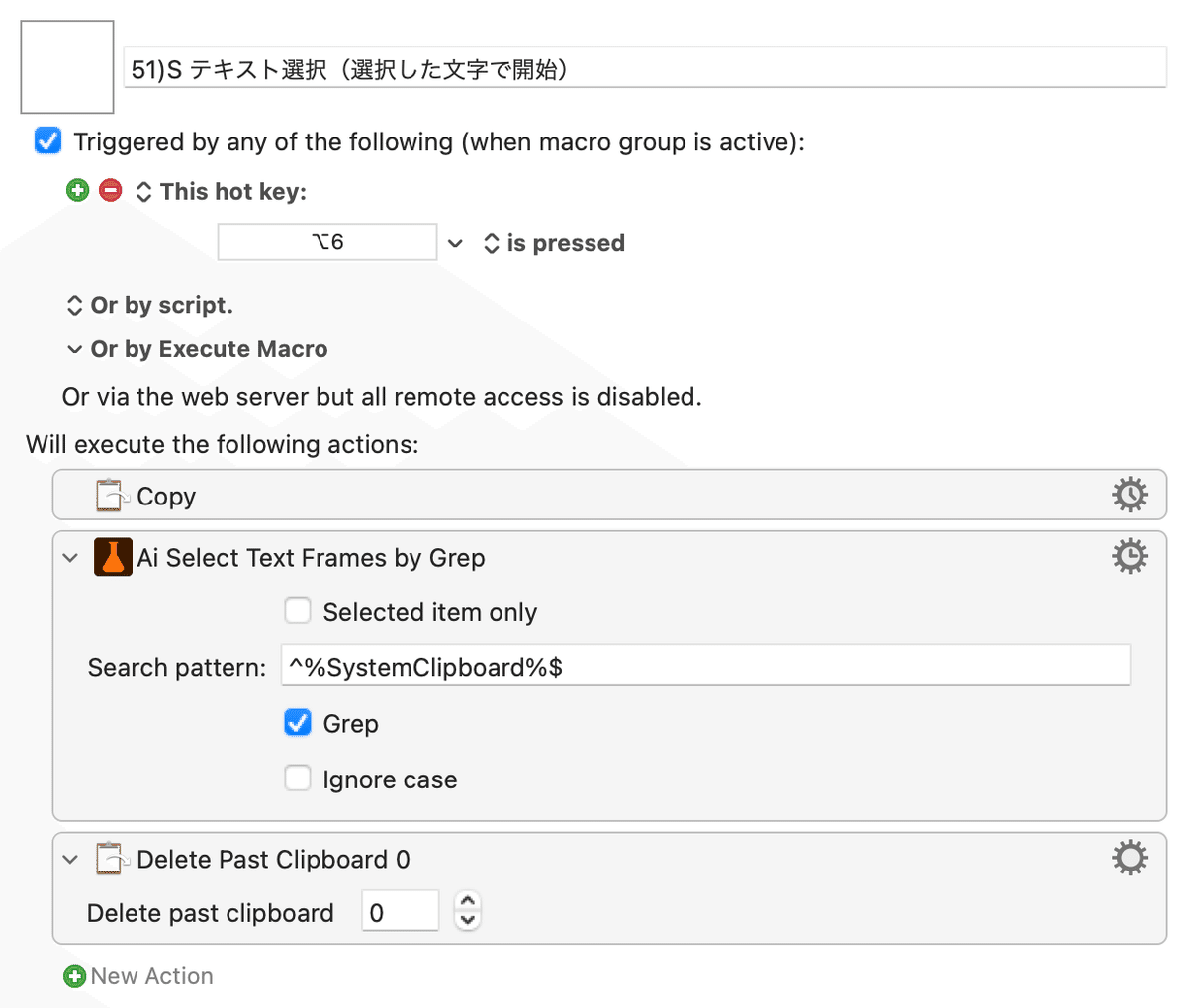Click the Search pattern field
Screen dimensions: 1187x1008
(705, 665)
